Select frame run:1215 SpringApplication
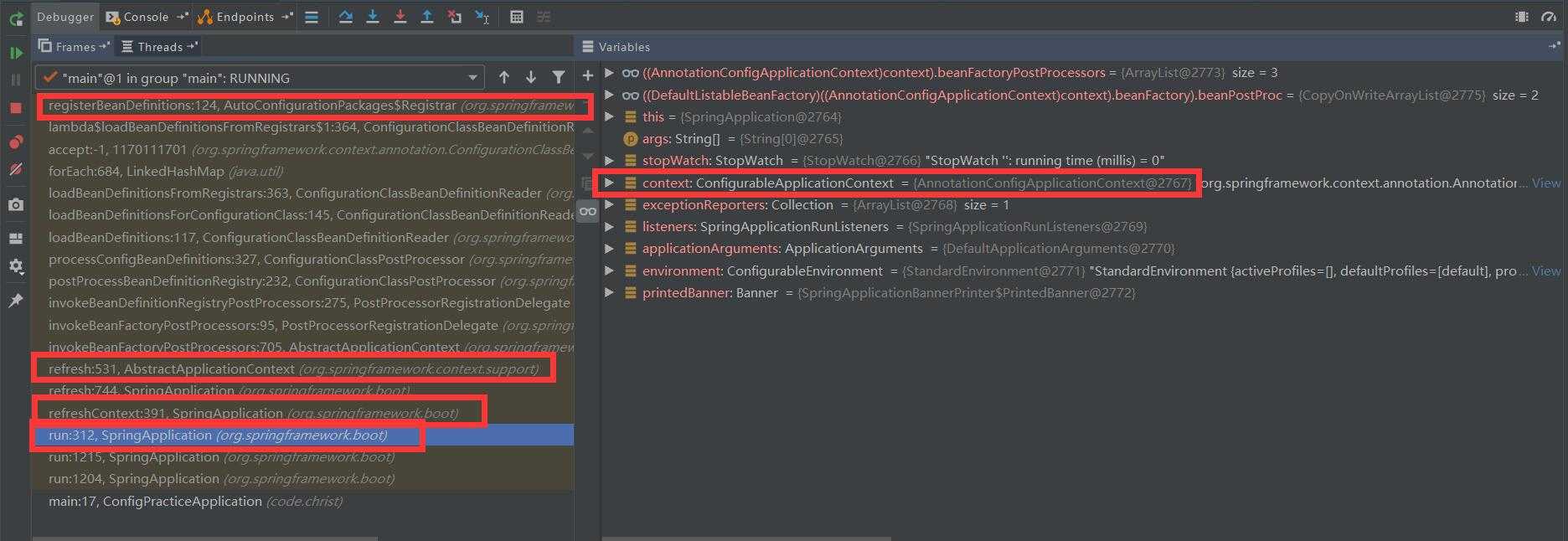The image size is (1568, 541). click(x=302, y=456)
